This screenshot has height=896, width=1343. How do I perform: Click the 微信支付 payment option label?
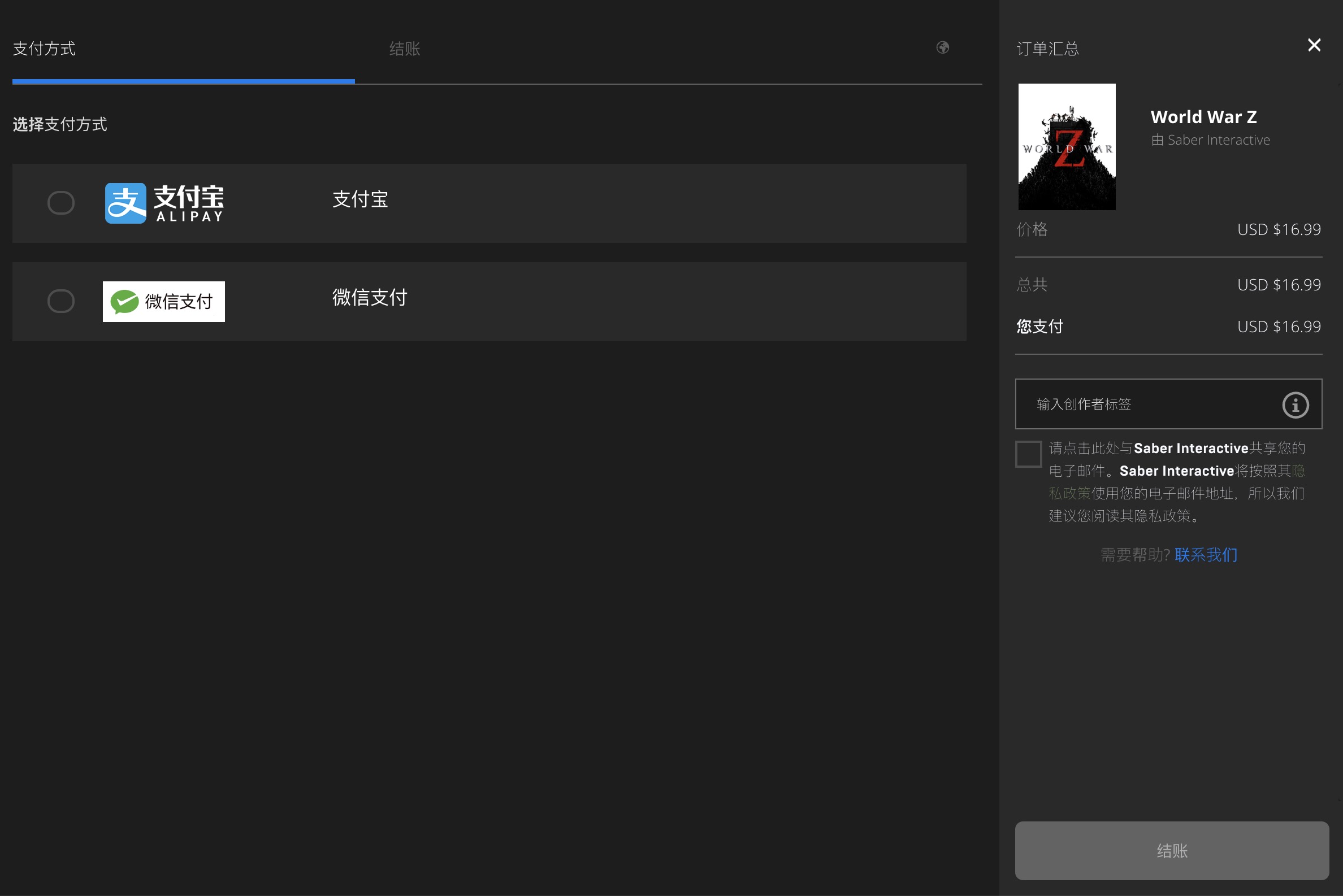tap(369, 298)
